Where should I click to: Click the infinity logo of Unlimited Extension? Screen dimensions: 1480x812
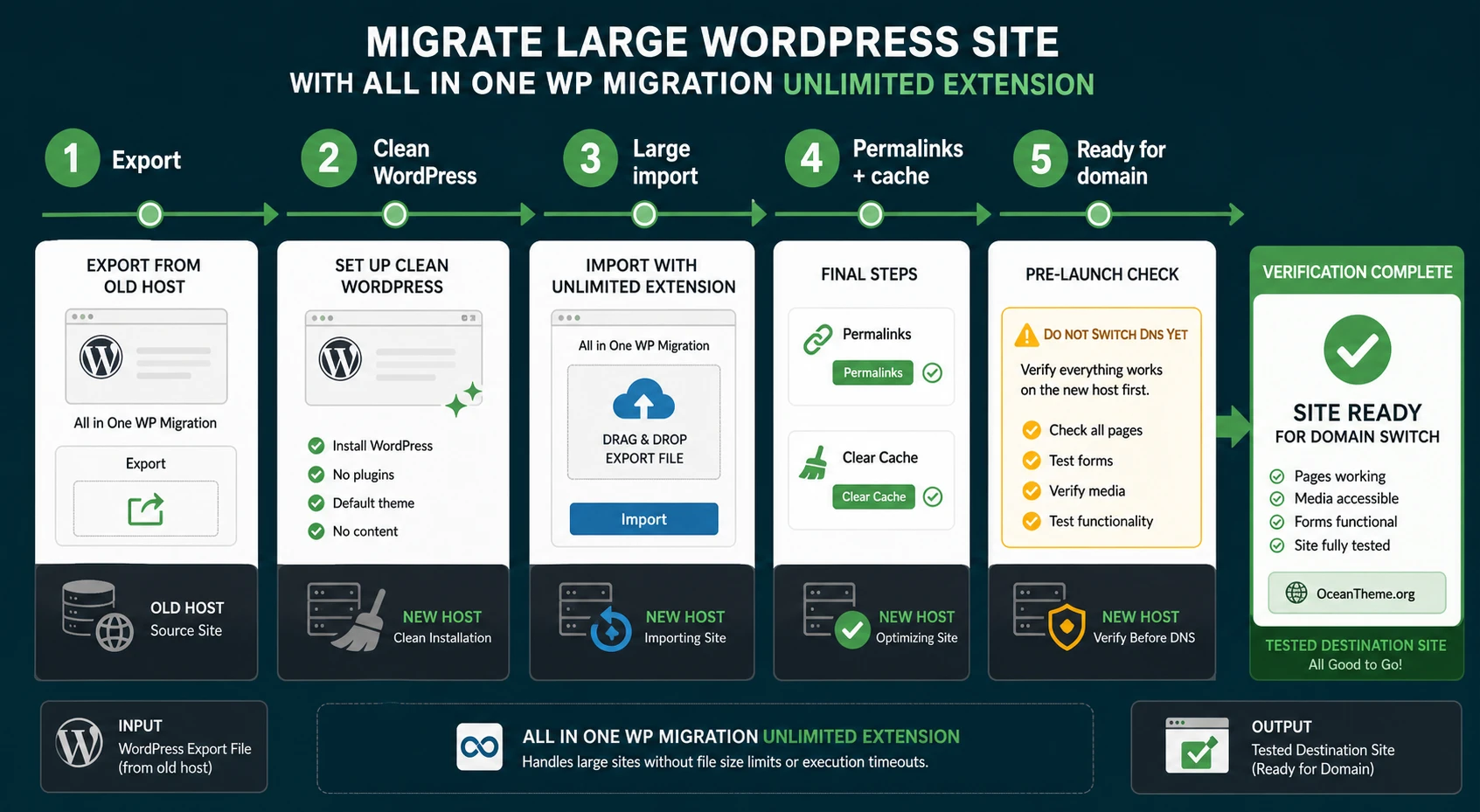point(480,746)
